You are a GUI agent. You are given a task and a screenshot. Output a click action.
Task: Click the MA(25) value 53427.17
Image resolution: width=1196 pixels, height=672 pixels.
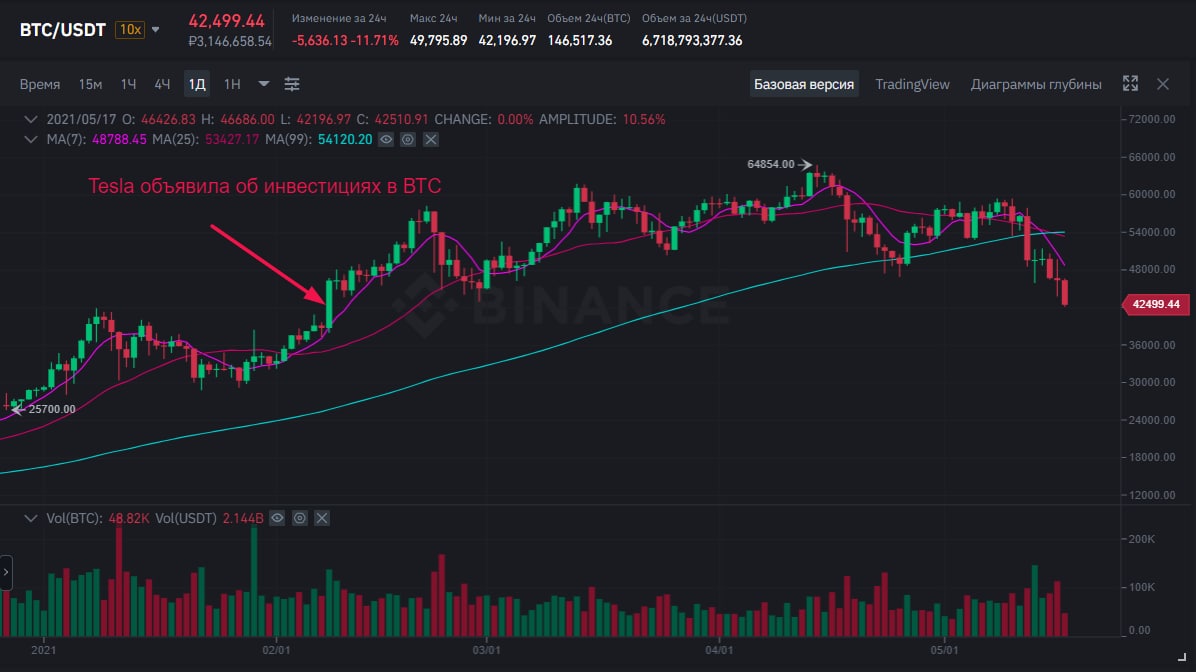click(x=232, y=139)
